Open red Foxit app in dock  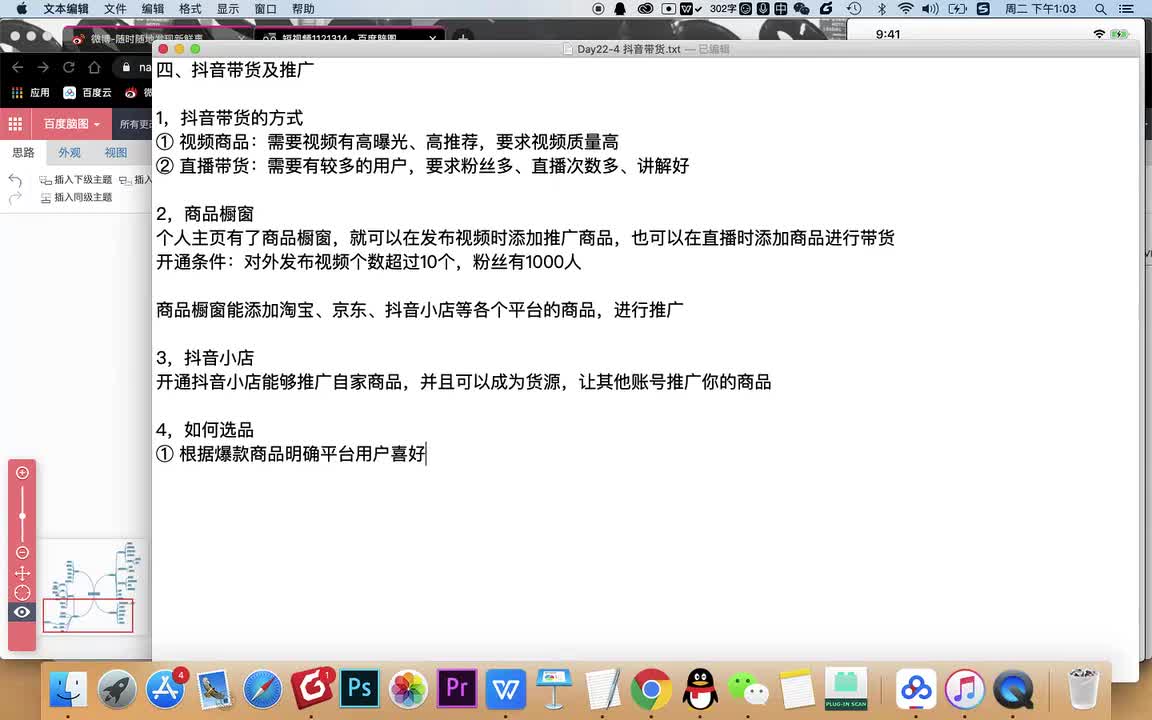(x=312, y=688)
